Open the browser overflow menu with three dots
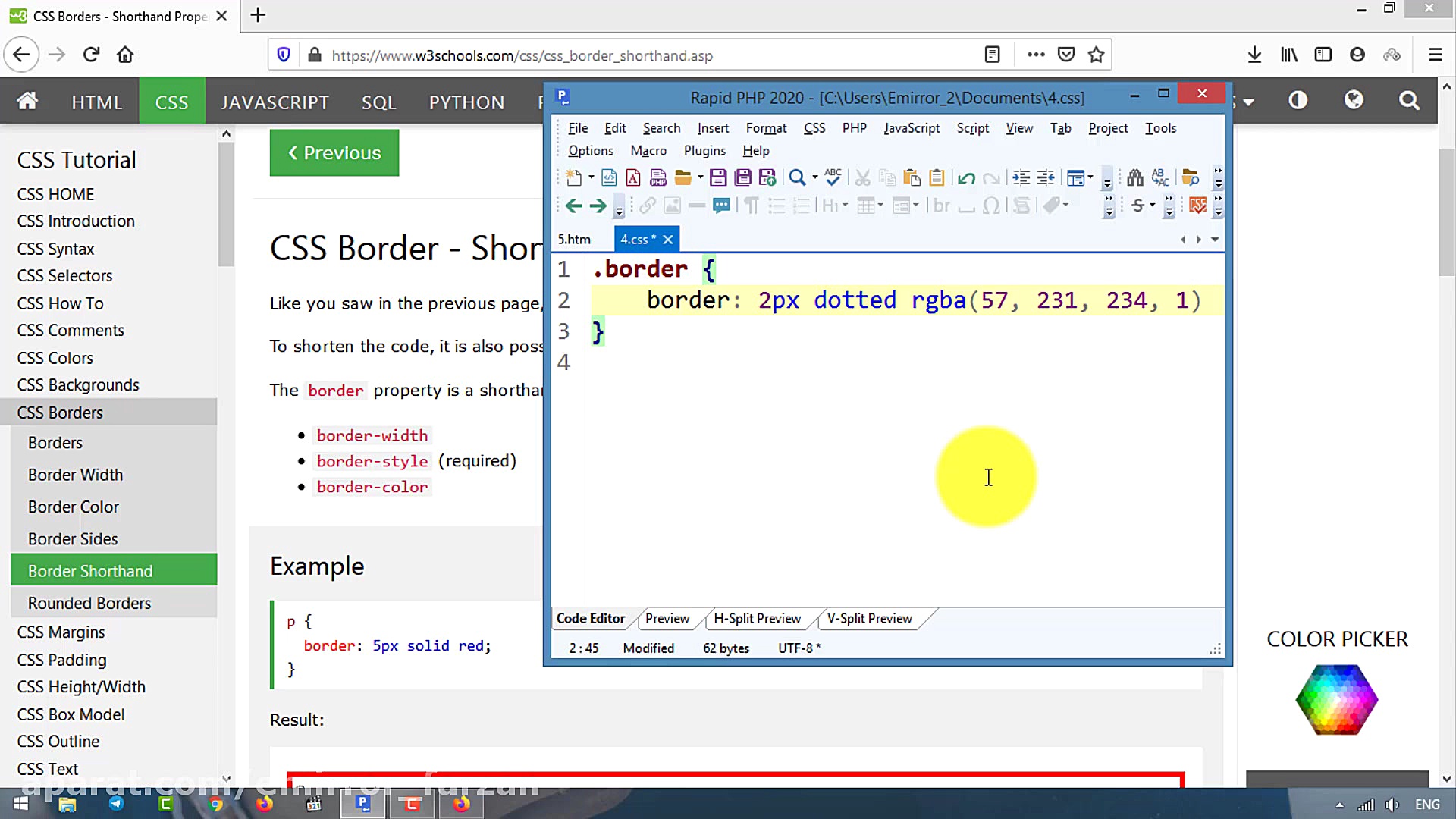The height and width of the screenshot is (819, 1456). (1035, 55)
